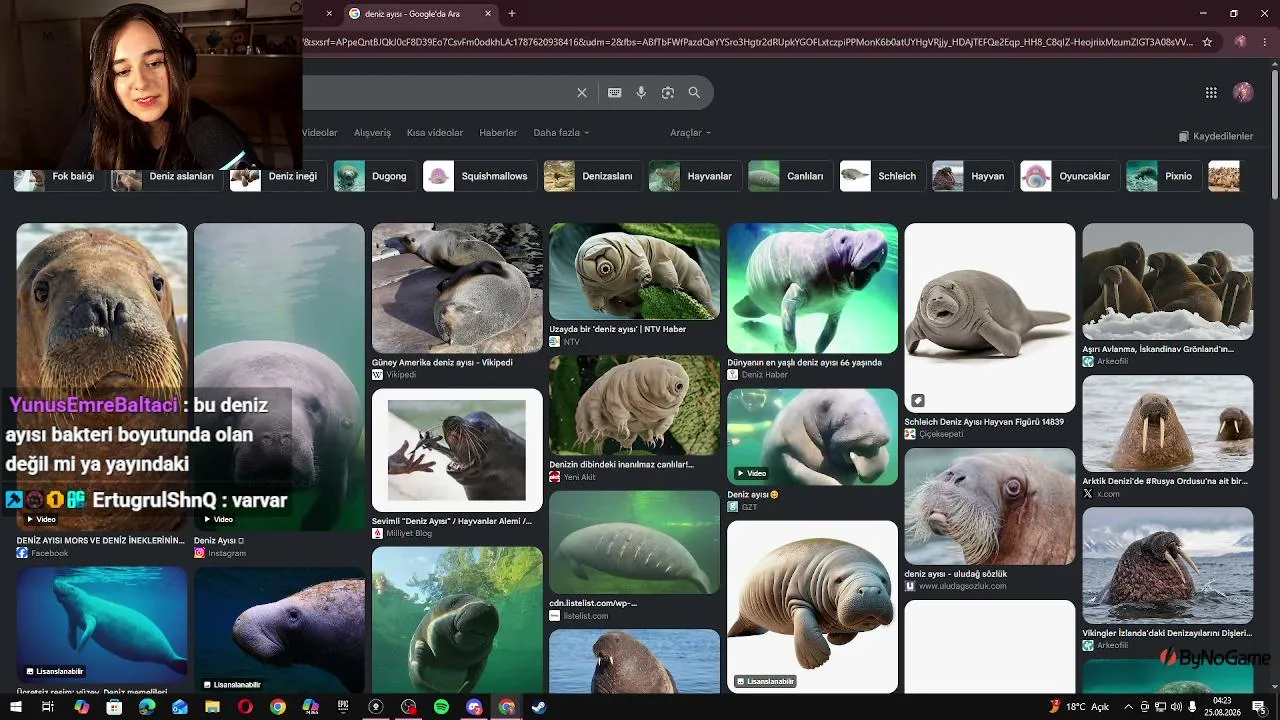Screen dimensions: 1280x720
Task: Filter images by 'Pixnio' chip
Action: (1164, 176)
